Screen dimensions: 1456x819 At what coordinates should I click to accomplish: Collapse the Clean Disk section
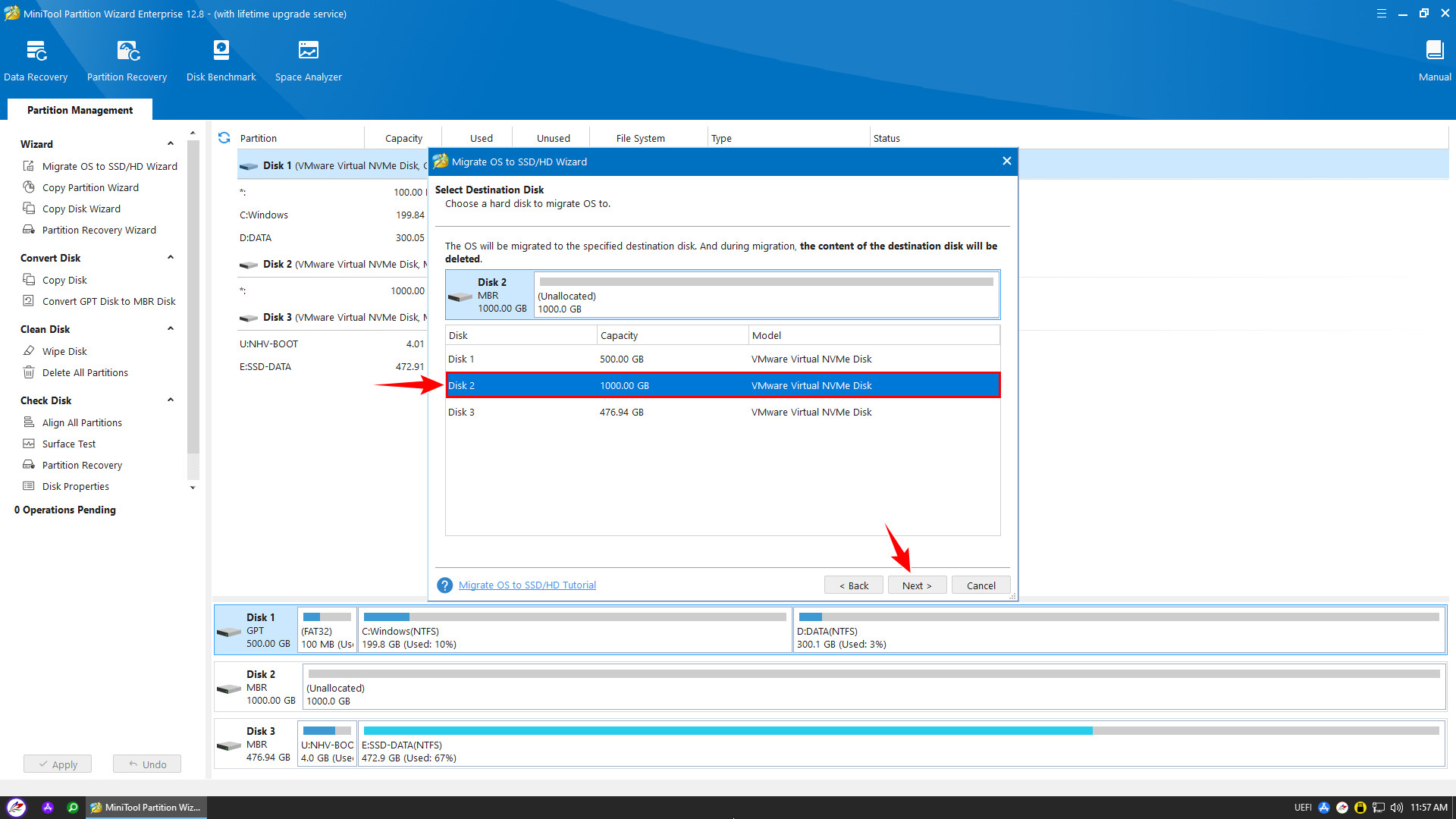tap(171, 329)
